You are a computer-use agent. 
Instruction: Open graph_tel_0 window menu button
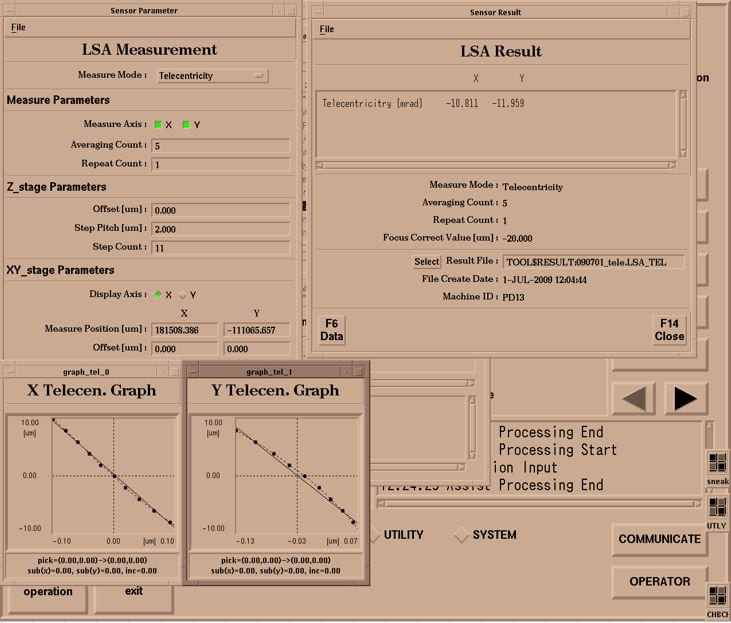tap(9, 372)
